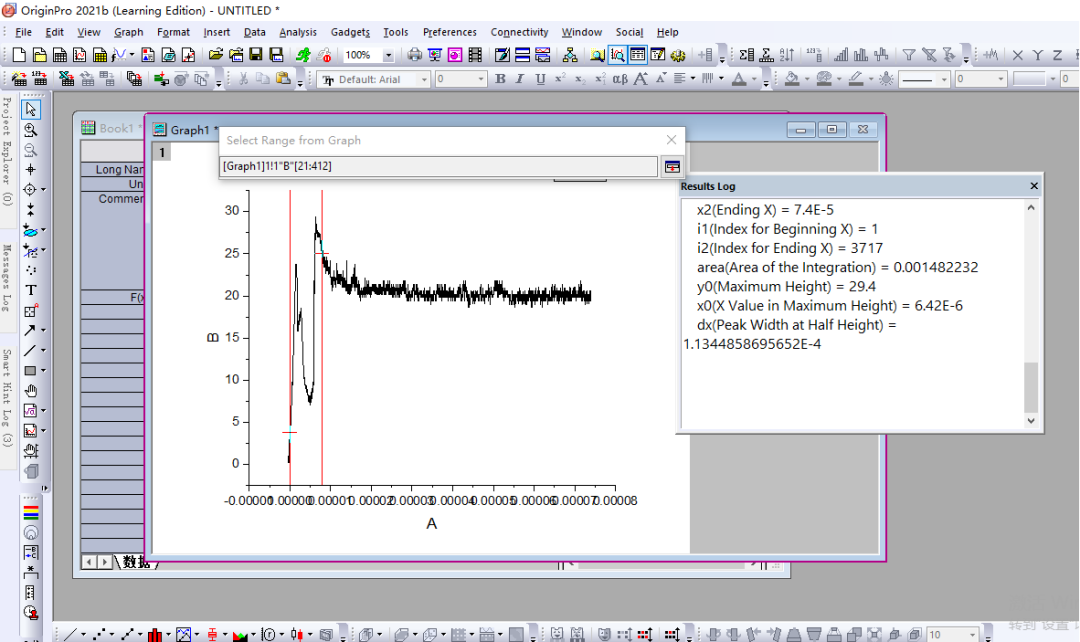Click the font color A swatch button
This screenshot has height=642, width=1080.
[x=738, y=79]
